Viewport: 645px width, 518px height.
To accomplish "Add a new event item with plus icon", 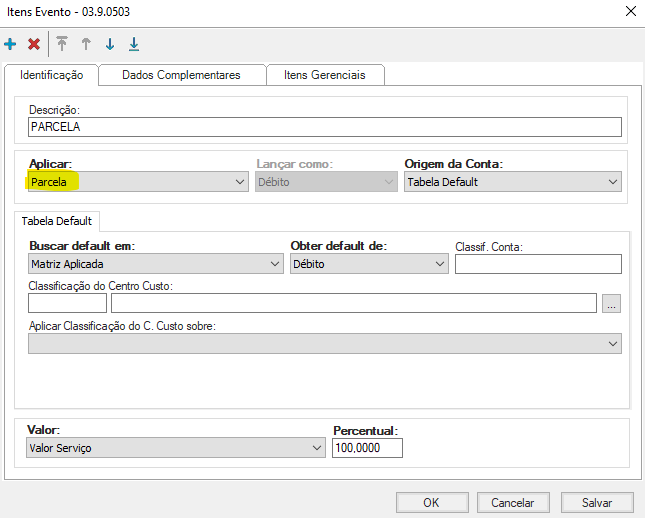I will tap(10, 44).
